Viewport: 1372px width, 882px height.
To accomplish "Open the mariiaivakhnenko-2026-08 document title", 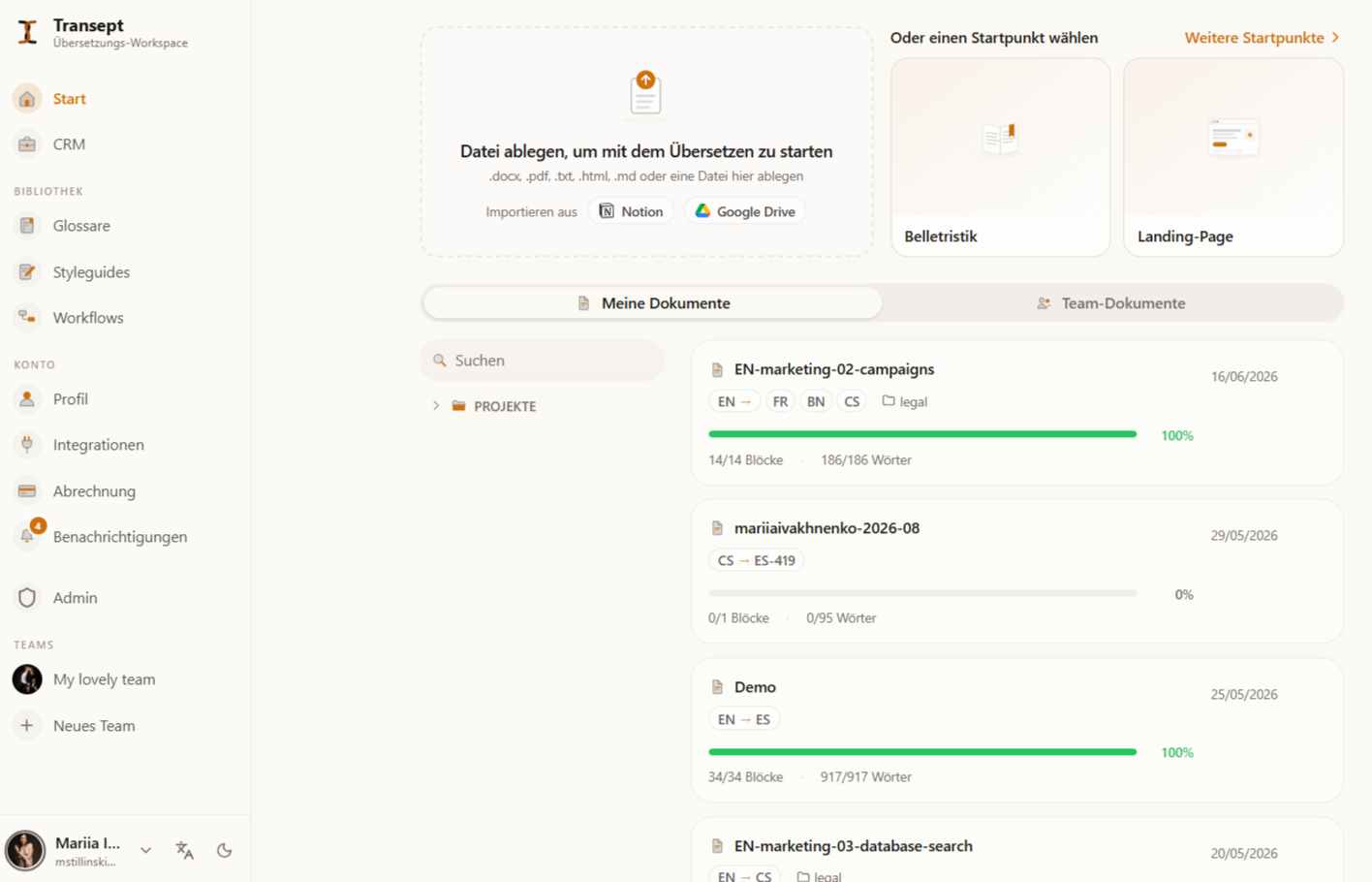I will pos(826,528).
